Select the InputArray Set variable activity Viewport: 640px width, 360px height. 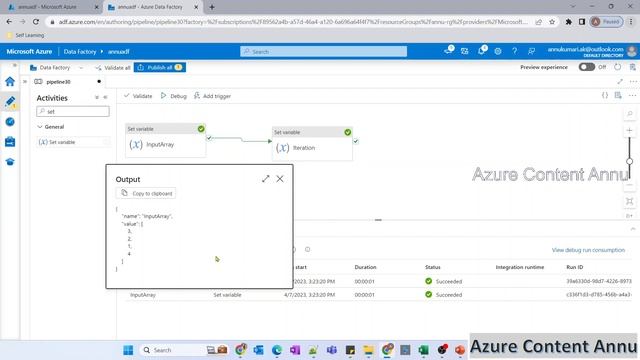coord(165,140)
